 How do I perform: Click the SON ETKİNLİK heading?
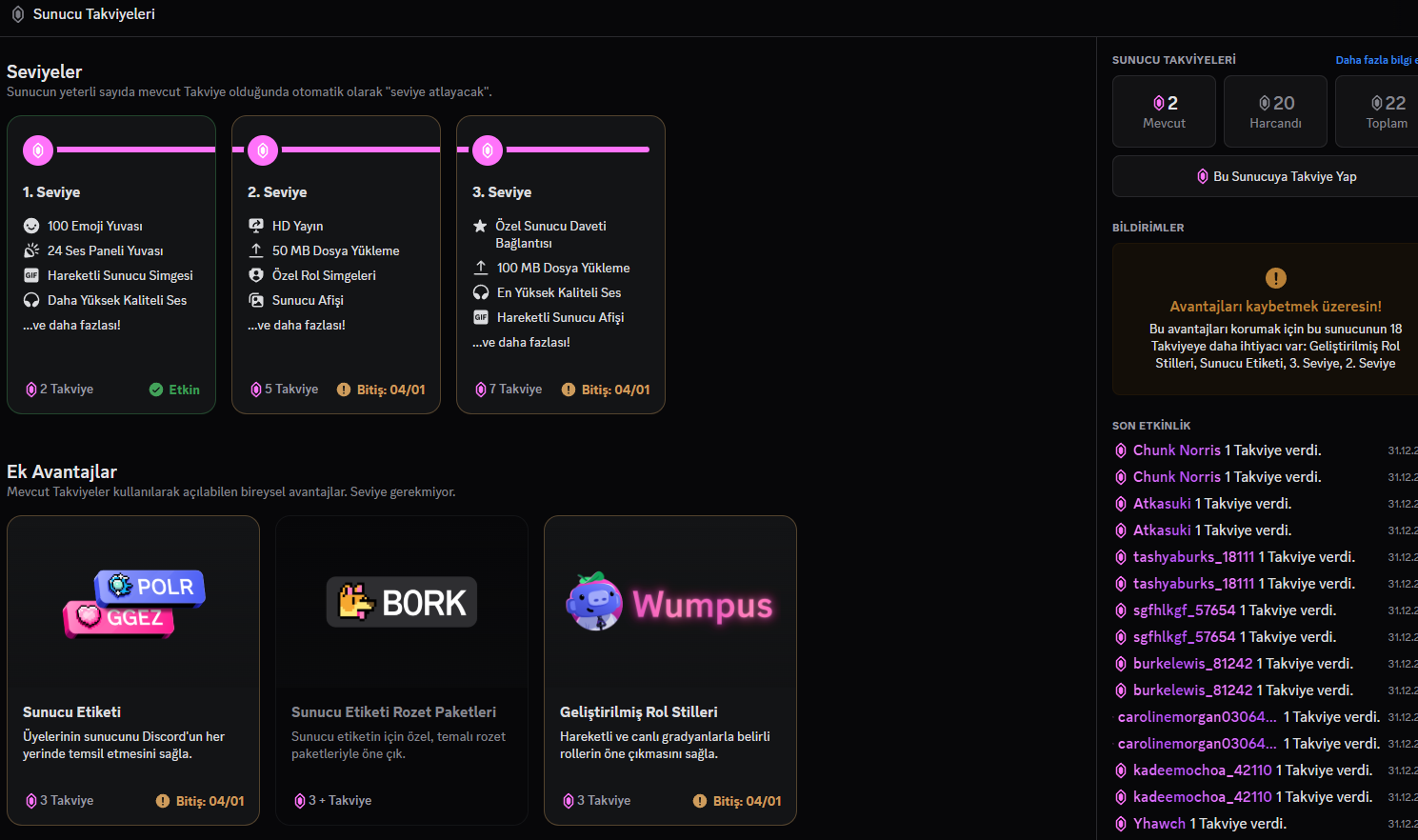(x=1151, y=426)
